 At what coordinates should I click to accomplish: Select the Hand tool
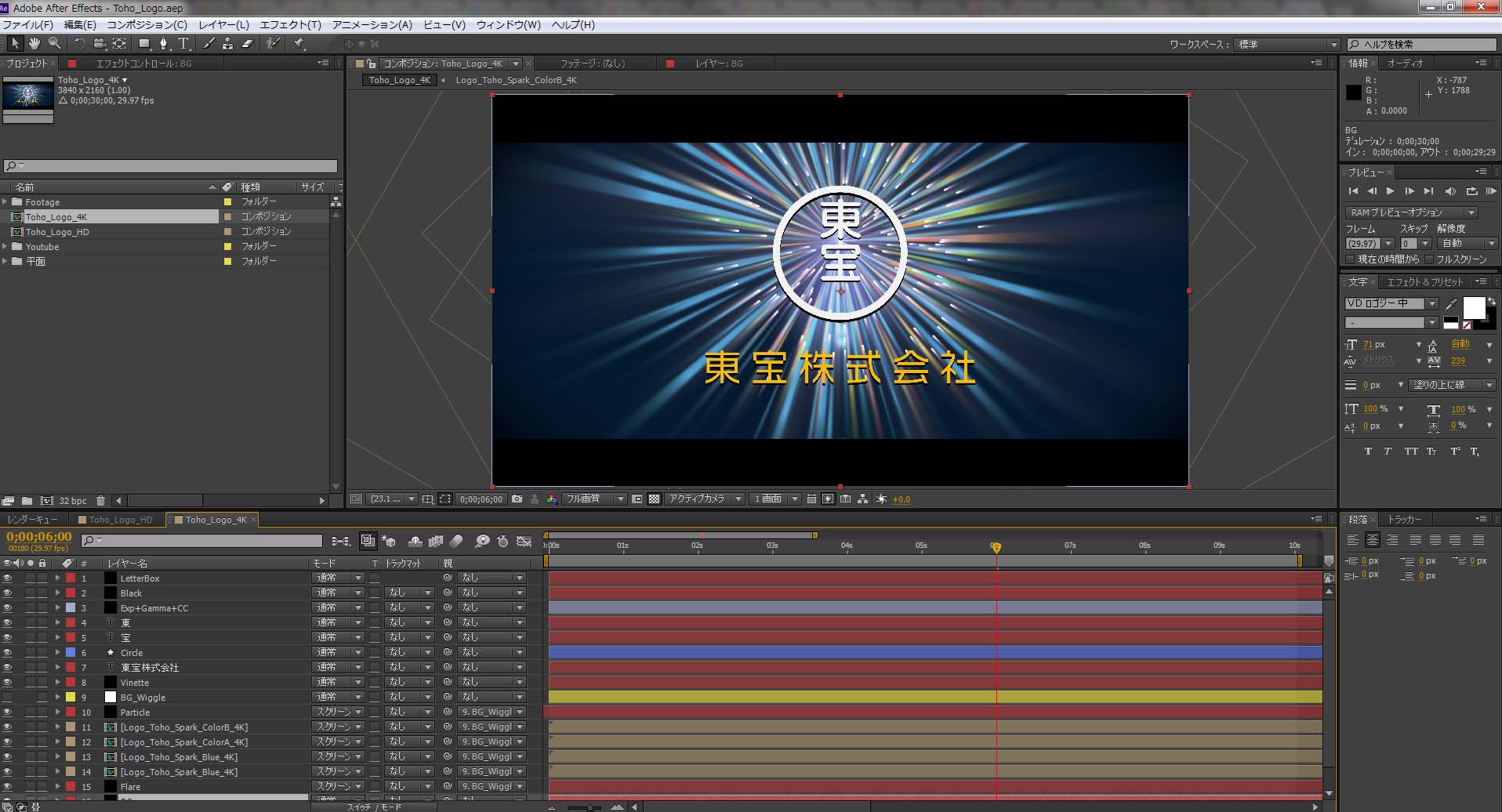tap(34, 44)
